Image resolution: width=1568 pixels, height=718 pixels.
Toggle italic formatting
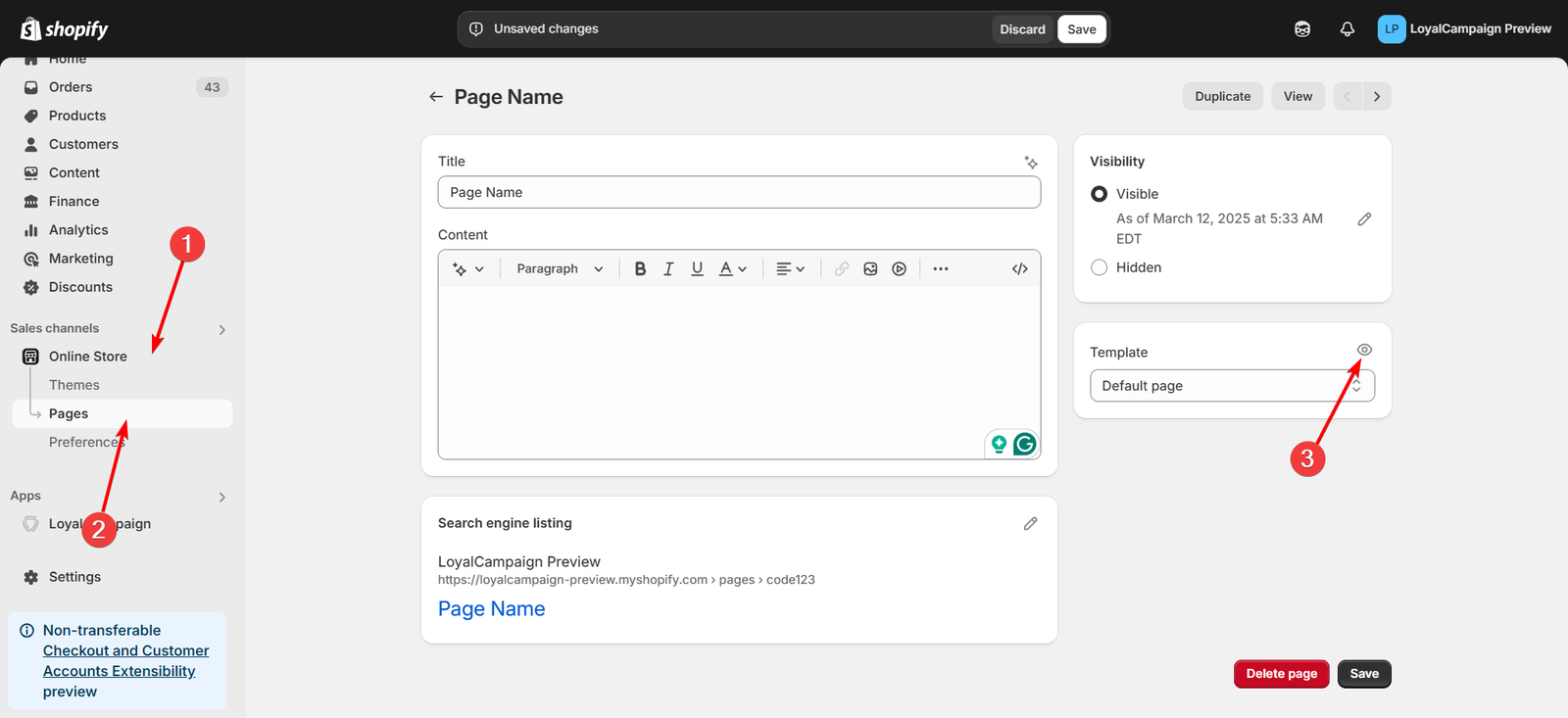668,268
